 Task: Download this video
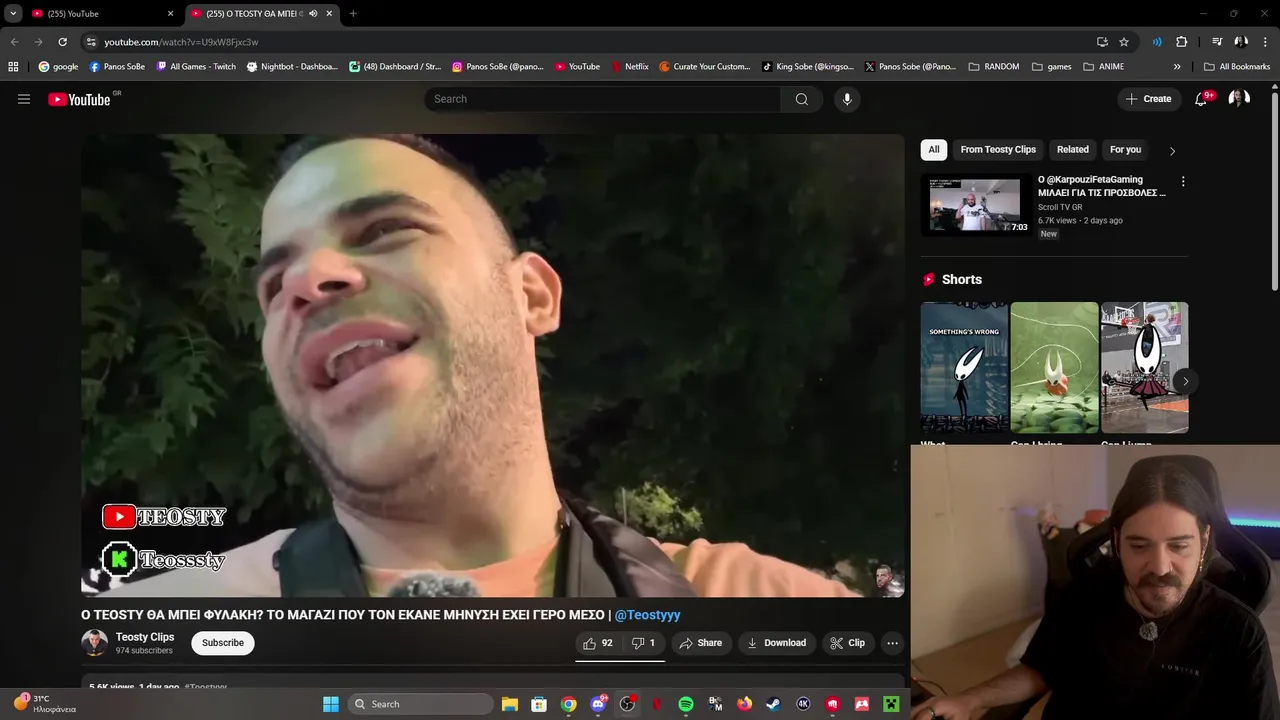click(x=777, y=643)
